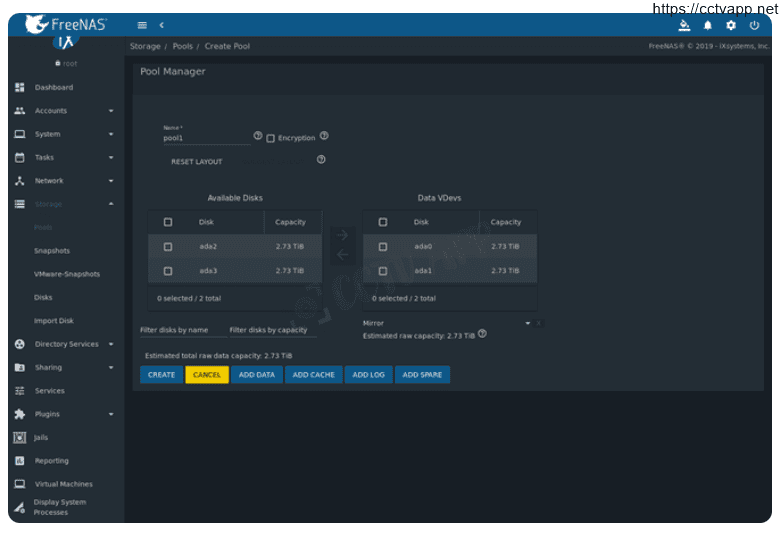Click the left arrow to remove disks from VDevs
Screen dimensions: 781x550
pyautogui.click(x=342, y=255)
